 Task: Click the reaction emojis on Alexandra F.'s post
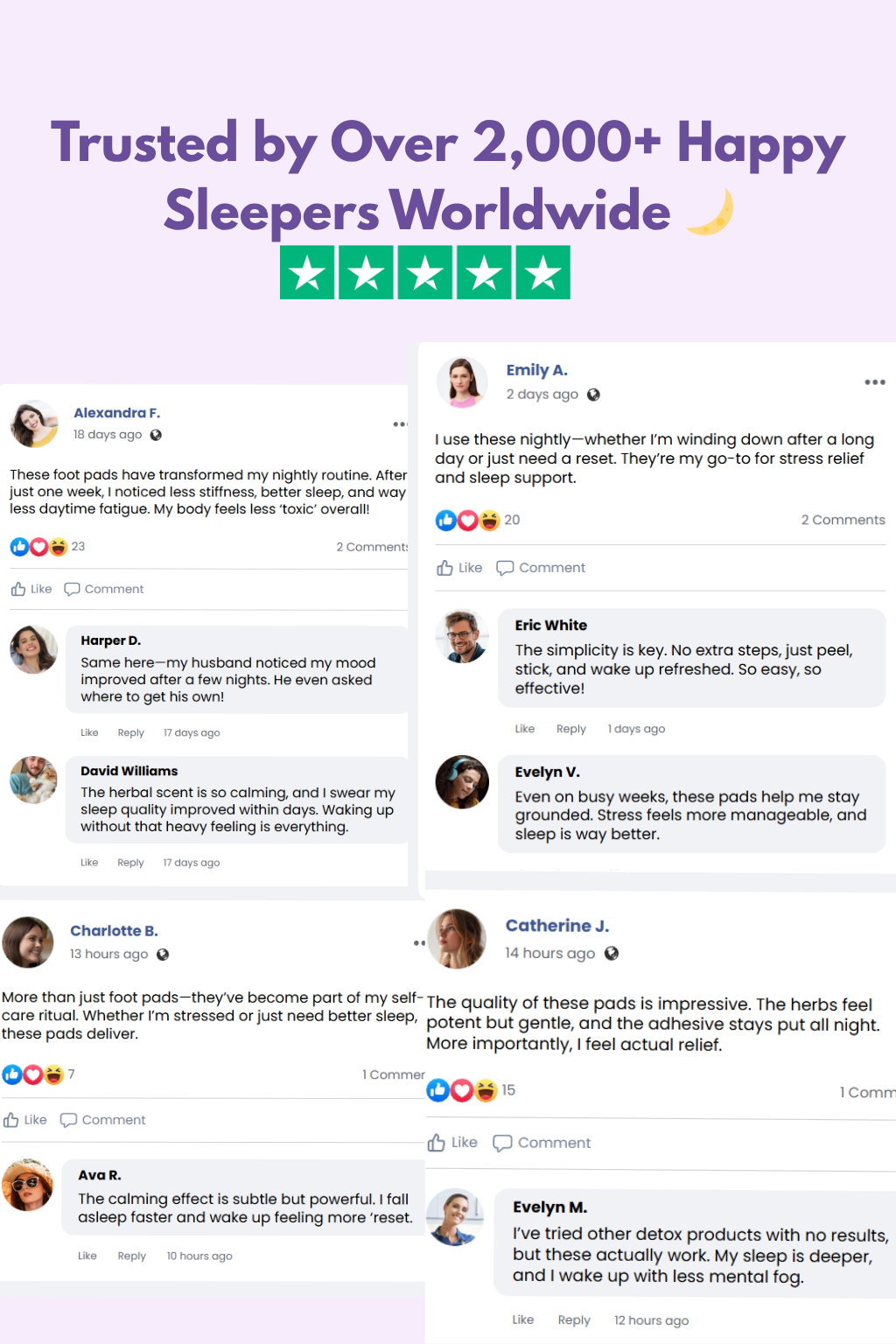(38, 547)
